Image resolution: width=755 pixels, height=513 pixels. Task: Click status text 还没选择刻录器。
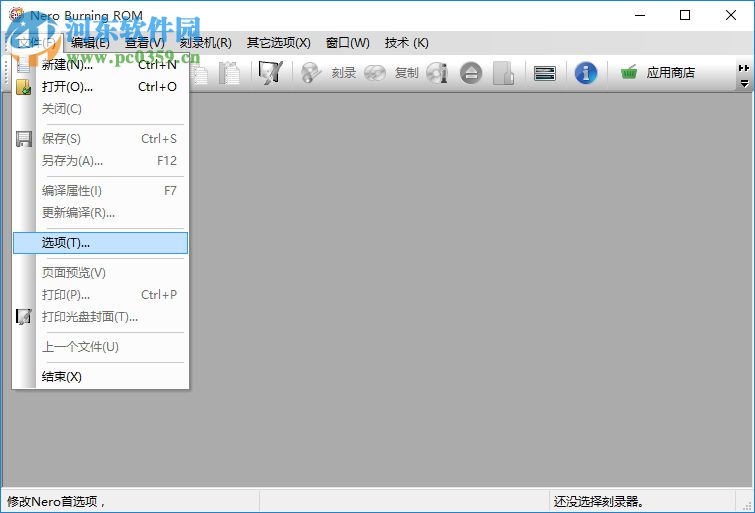point(599,501)
